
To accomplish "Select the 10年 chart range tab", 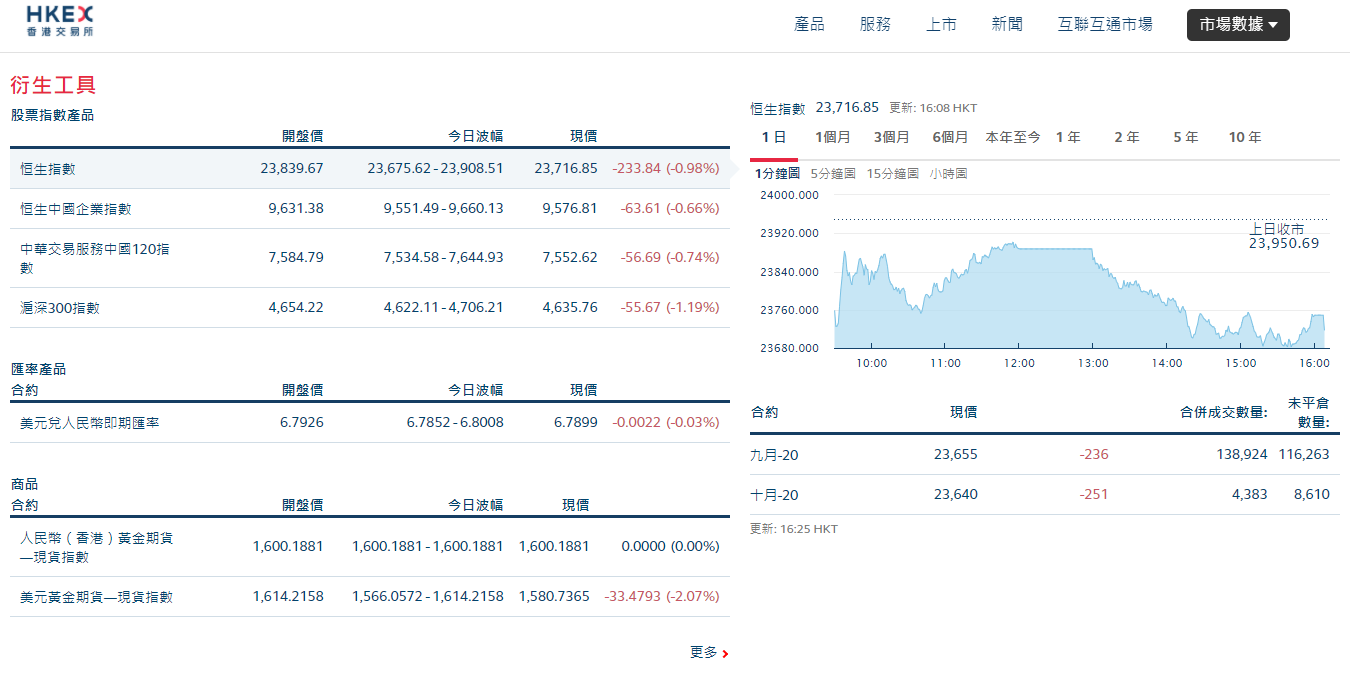I will click(x=1244, y=138).
